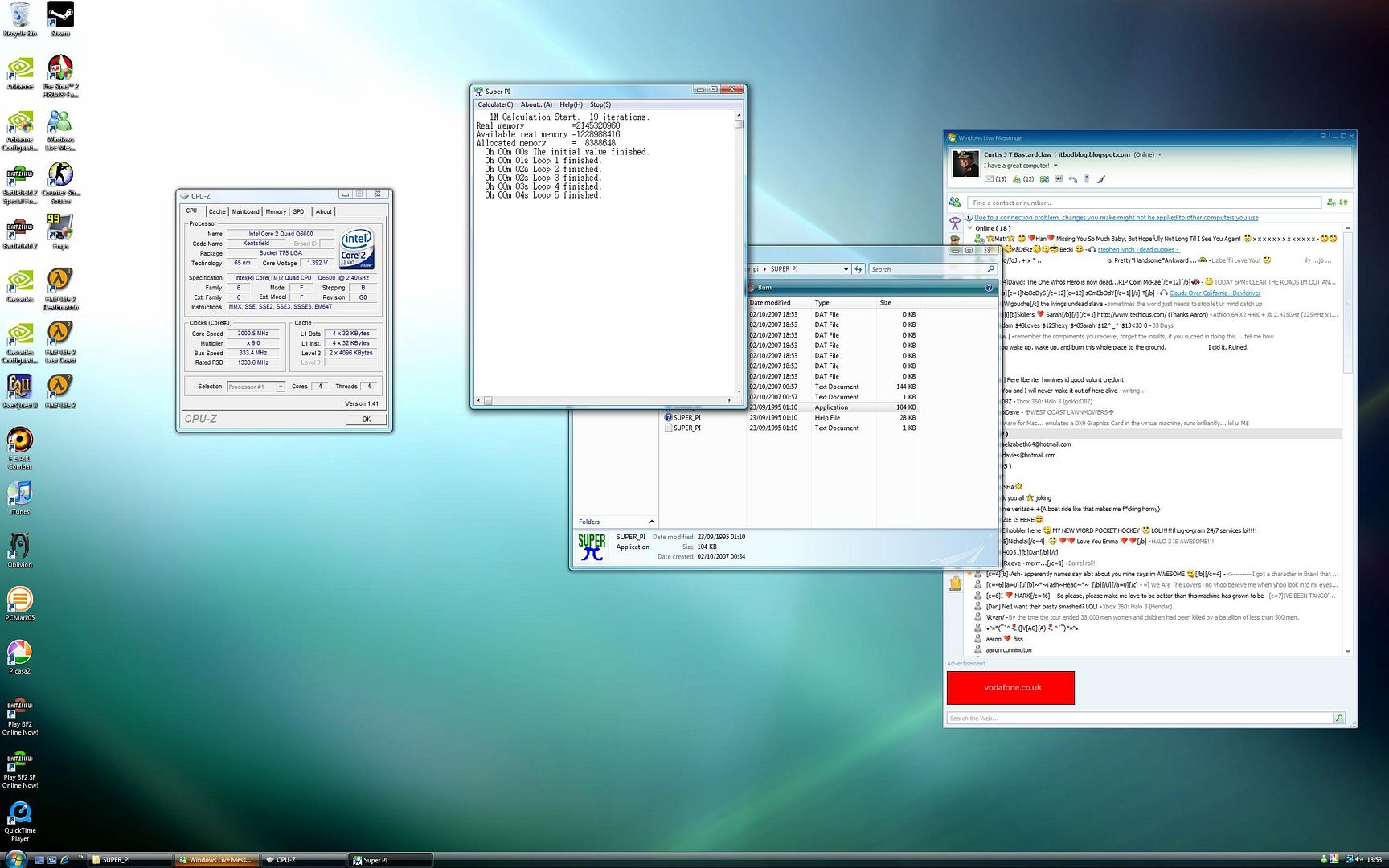The height and width of the screenshot is (868, 1389).
Task: Open the Play BF2 Online Now shortcut
Action: tap(19, 718)
